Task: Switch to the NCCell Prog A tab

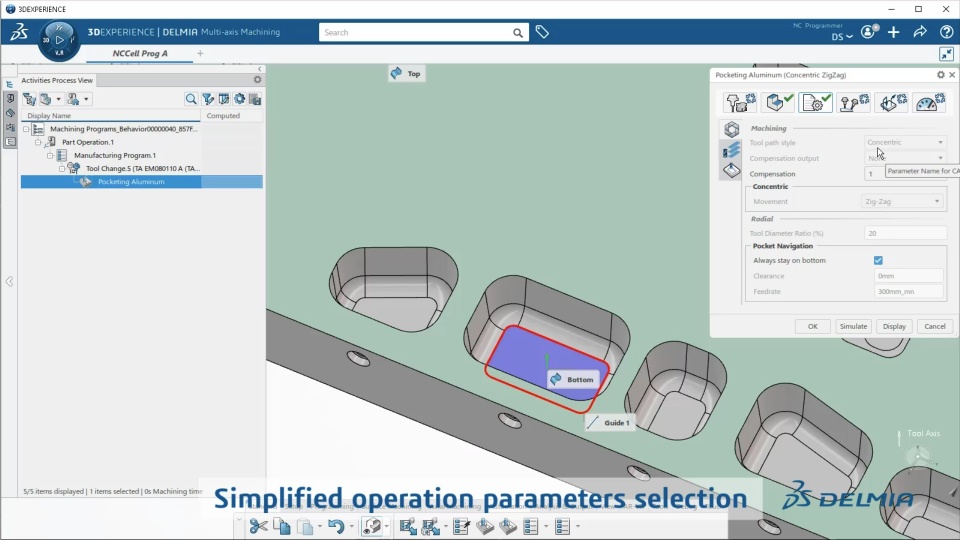Action: coord(140,53)
